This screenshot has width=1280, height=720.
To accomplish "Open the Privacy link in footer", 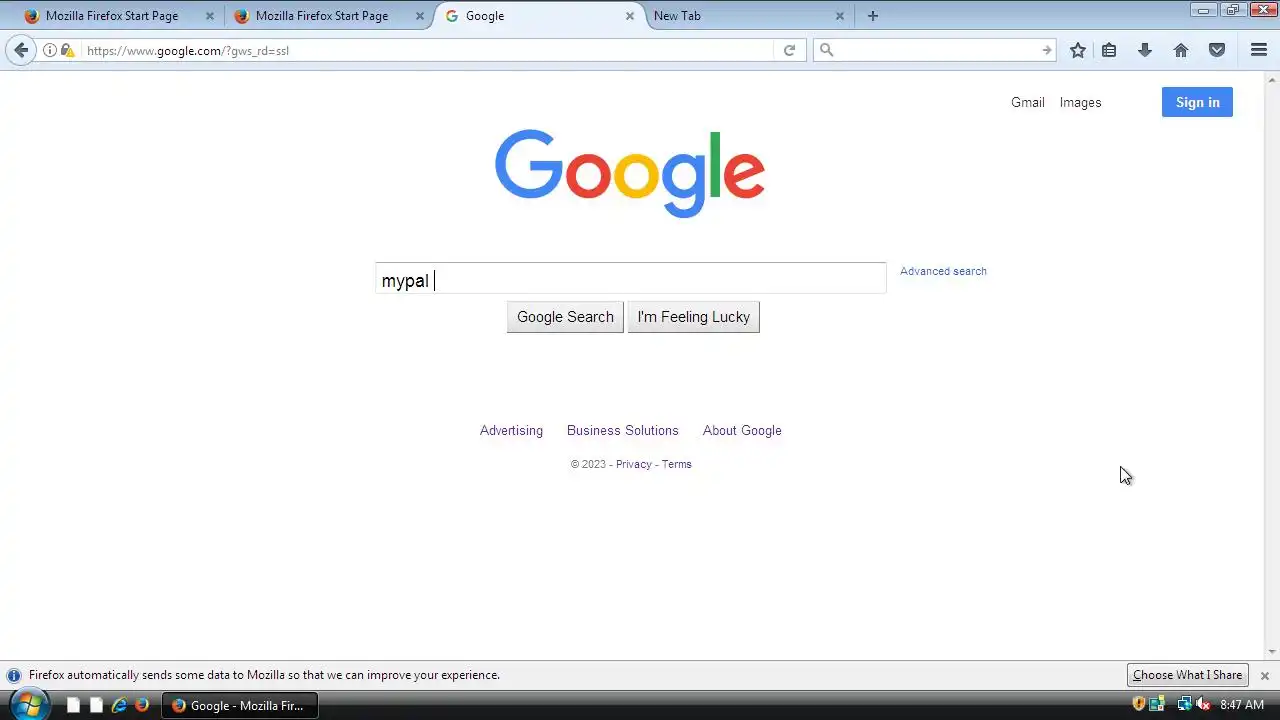I will [x=634, y=464].
